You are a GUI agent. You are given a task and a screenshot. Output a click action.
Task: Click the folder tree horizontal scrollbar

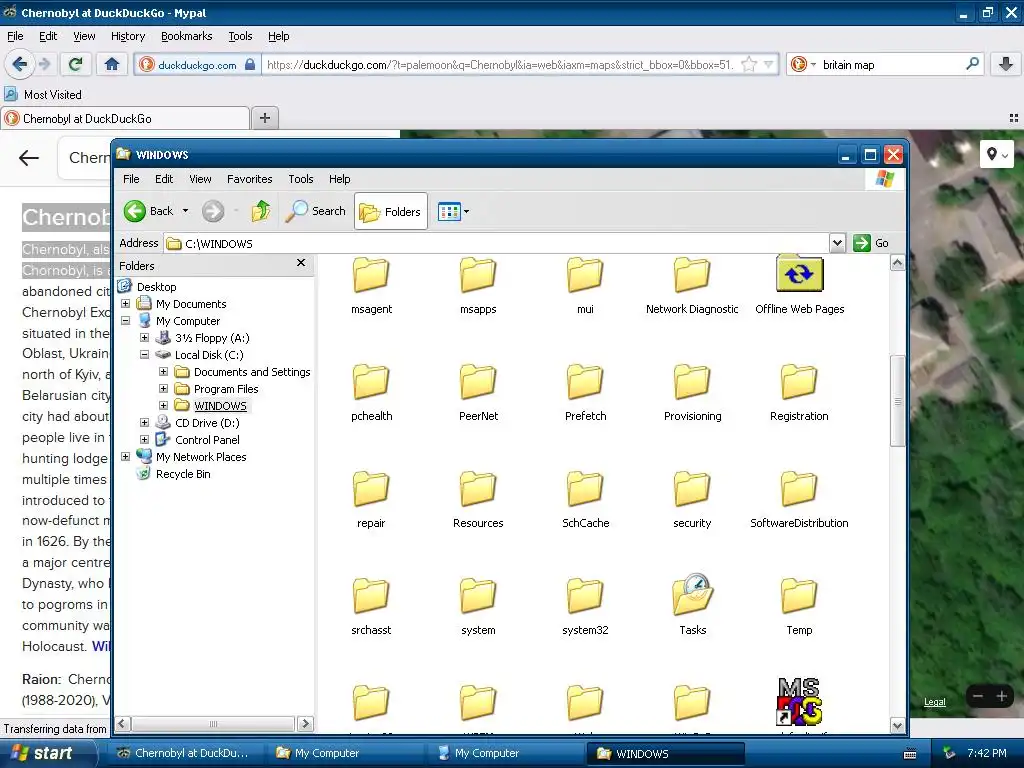pyautogui.click(x=213, y=724)
